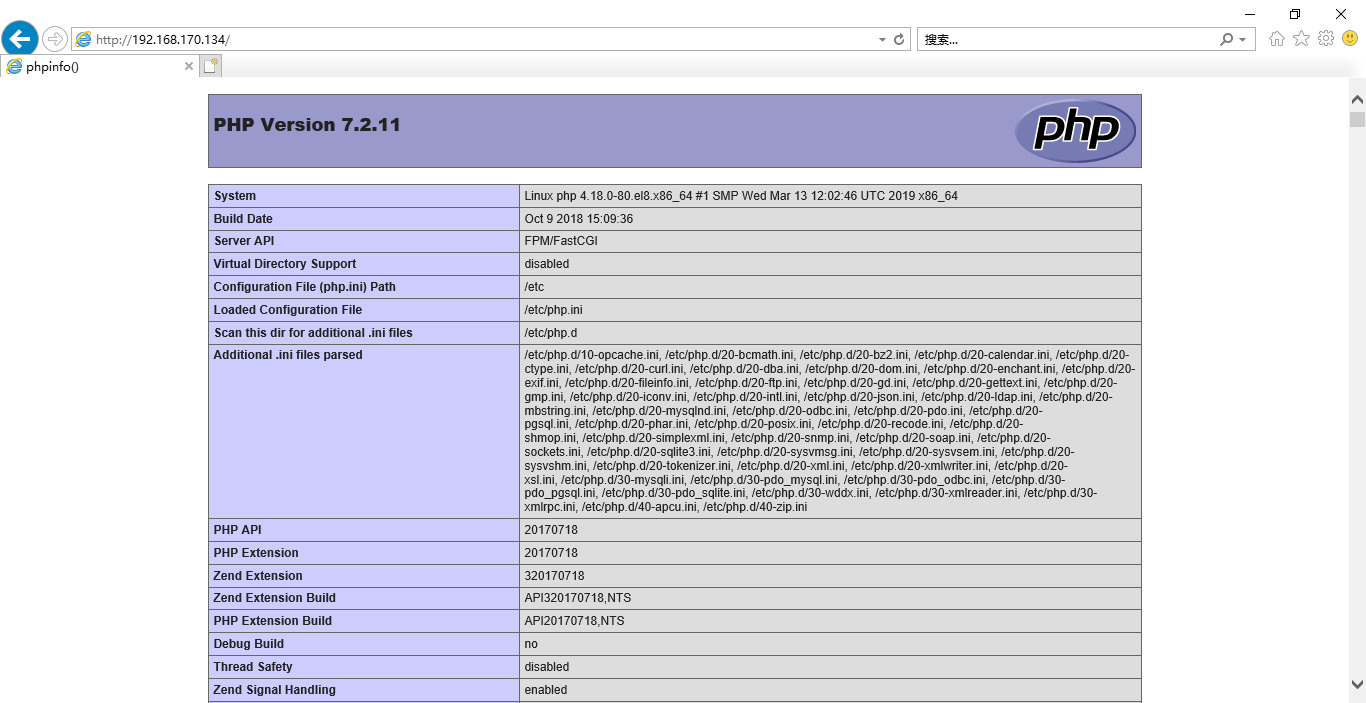Viewport: 1366px width, 703px height.
Task: Click the 'PHP API' label
Action: 238,530
